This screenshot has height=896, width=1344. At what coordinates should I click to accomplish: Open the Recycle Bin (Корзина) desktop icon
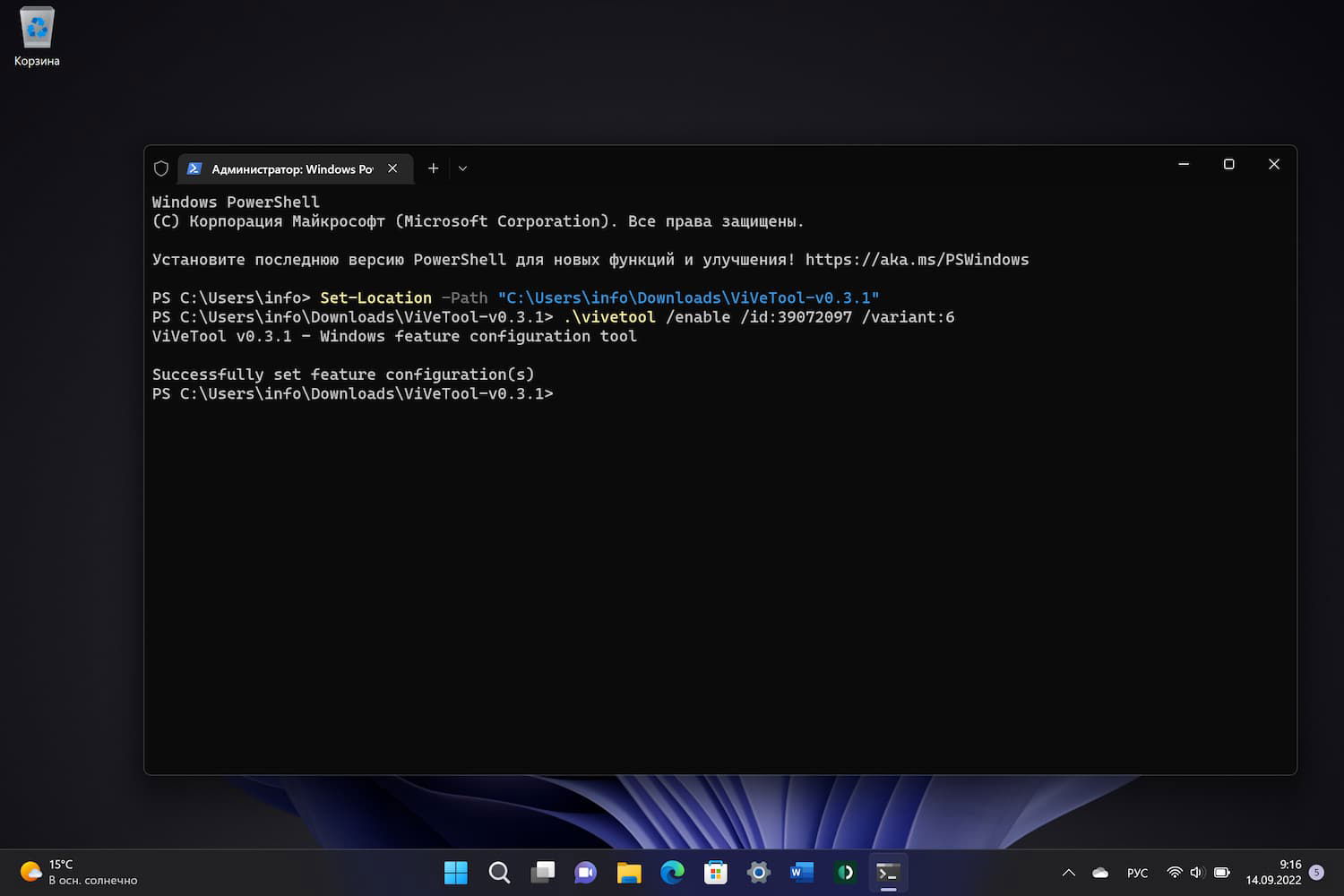[x=37, y=37]
